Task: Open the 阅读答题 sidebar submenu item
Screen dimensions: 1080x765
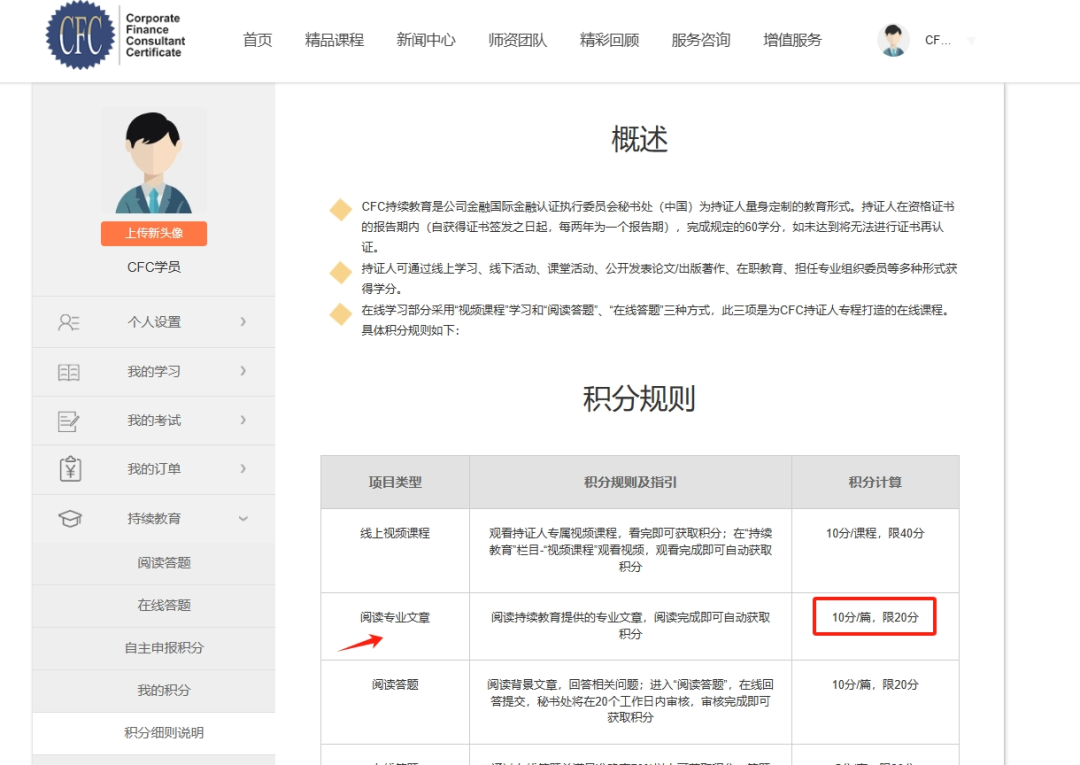Action: [164, 563]
